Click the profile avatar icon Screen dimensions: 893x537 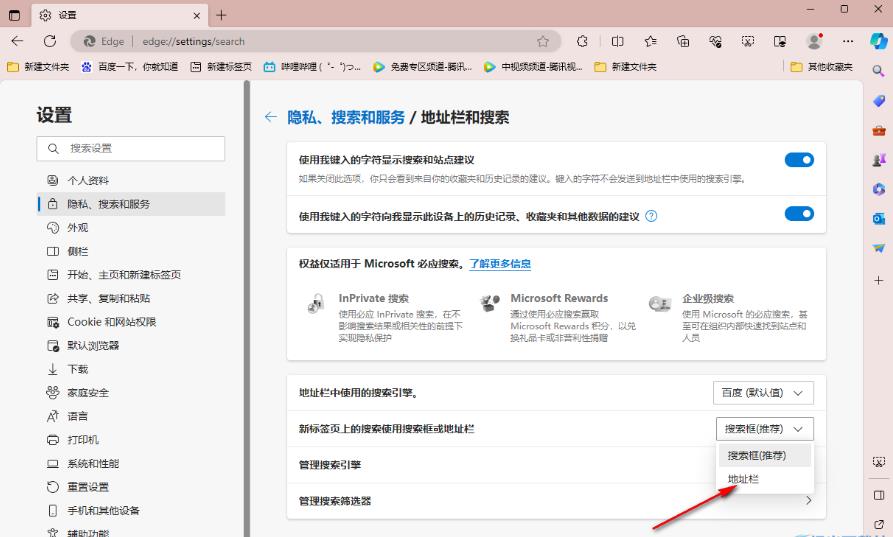[x=814, y=41]
